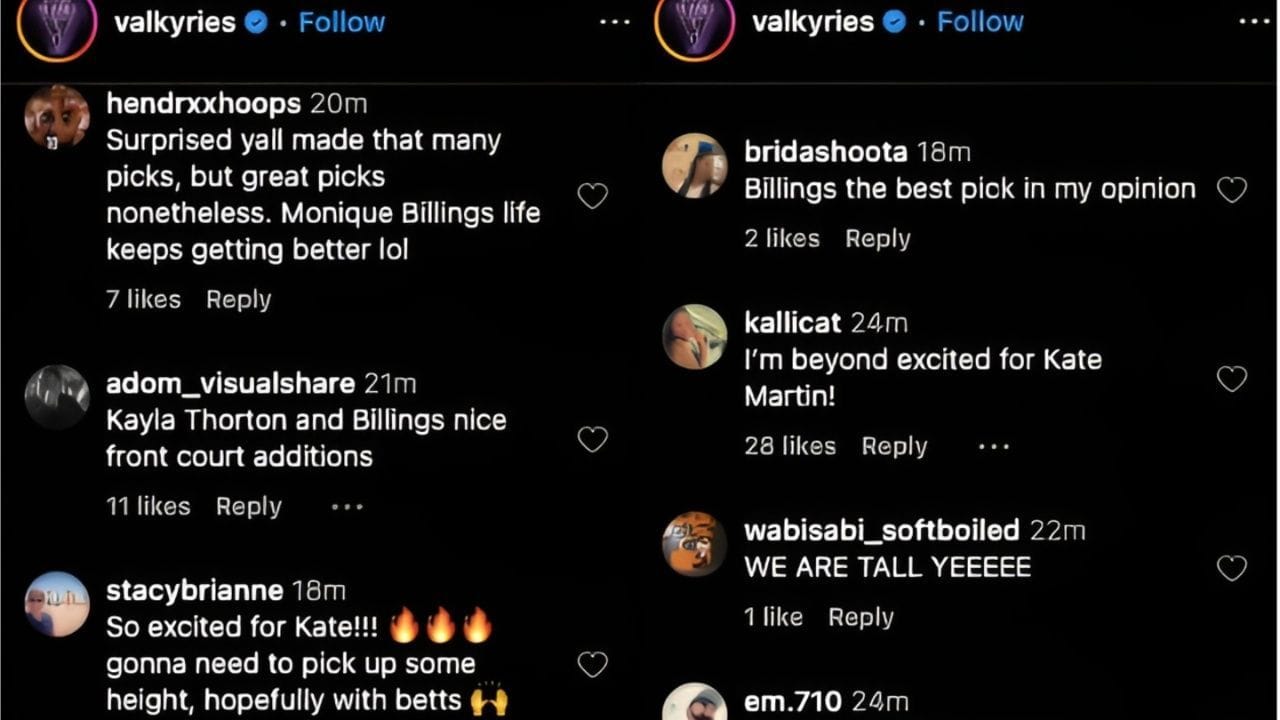View the 7 likes on hendrxxhoops' comment
The image size is (1280, 720).
tap(143, 298)
